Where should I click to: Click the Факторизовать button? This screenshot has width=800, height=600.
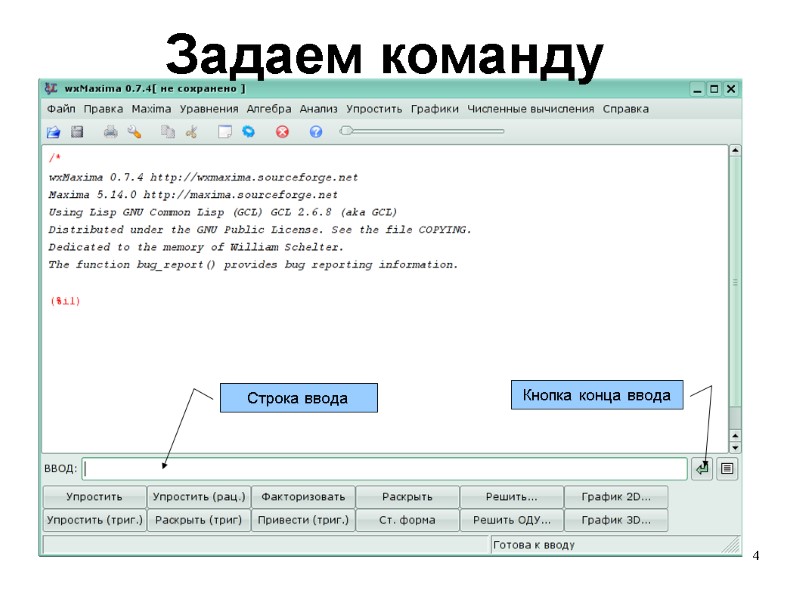coord(303,496)
